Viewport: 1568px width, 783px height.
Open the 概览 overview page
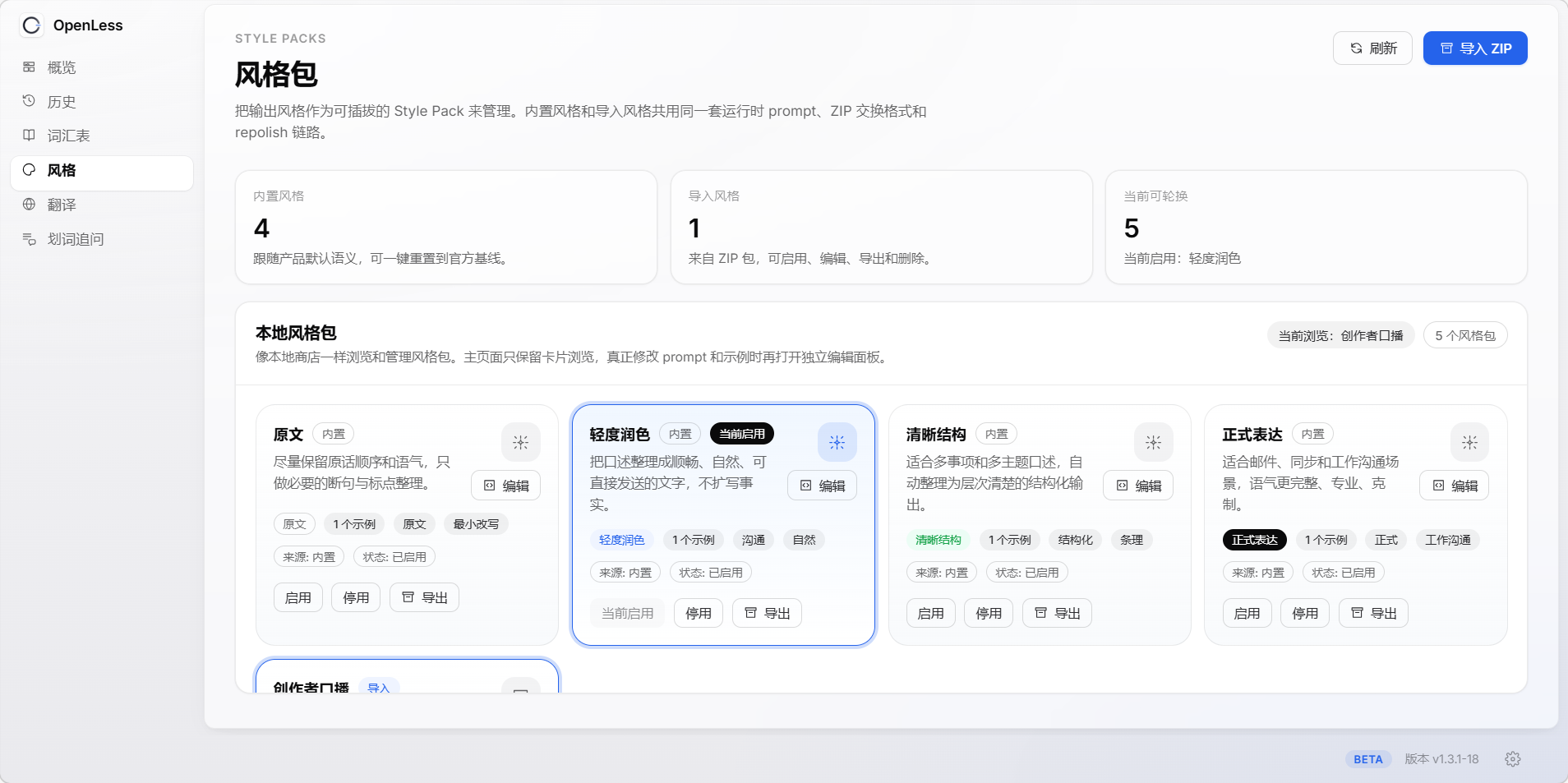pos(102,67)
